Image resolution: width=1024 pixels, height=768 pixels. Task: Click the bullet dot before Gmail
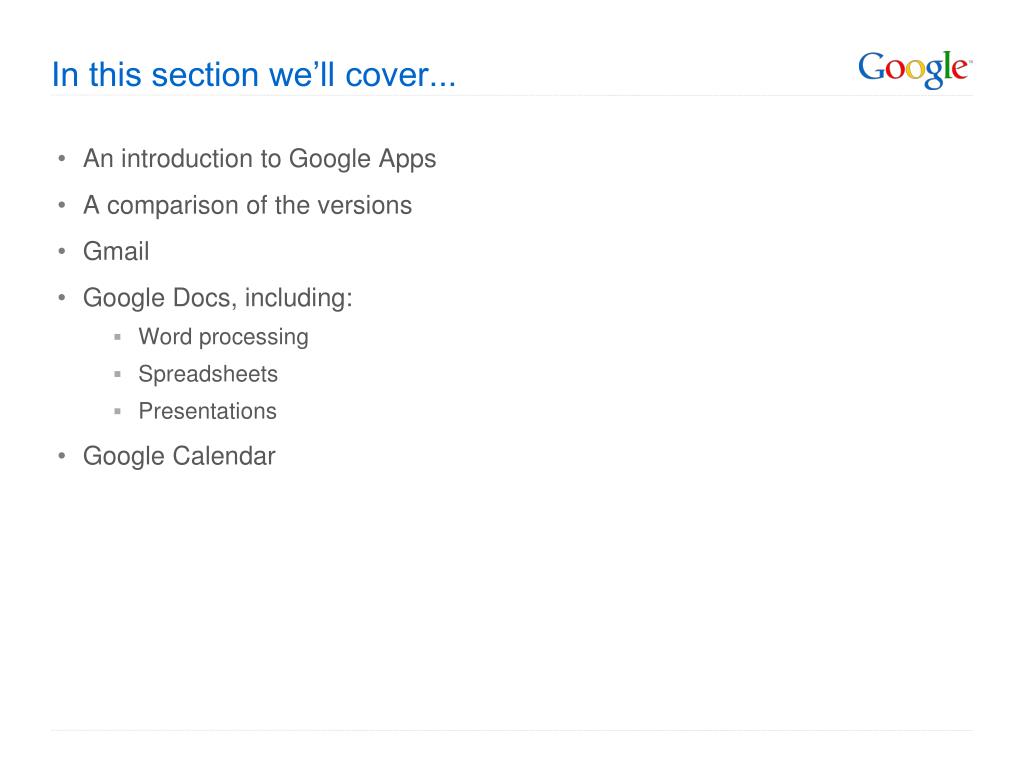(61, 251)
